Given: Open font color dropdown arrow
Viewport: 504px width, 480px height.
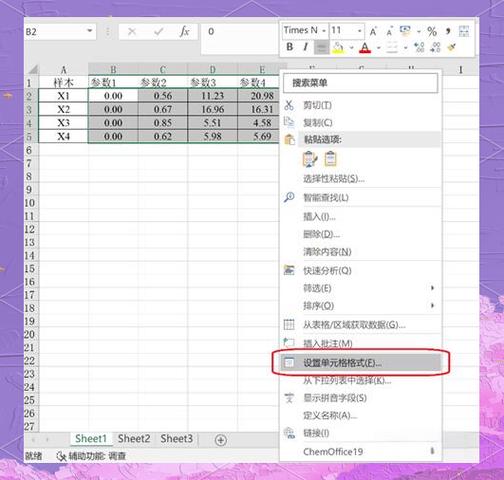Looking at the screenshot, I should click(x=379, y=48).
